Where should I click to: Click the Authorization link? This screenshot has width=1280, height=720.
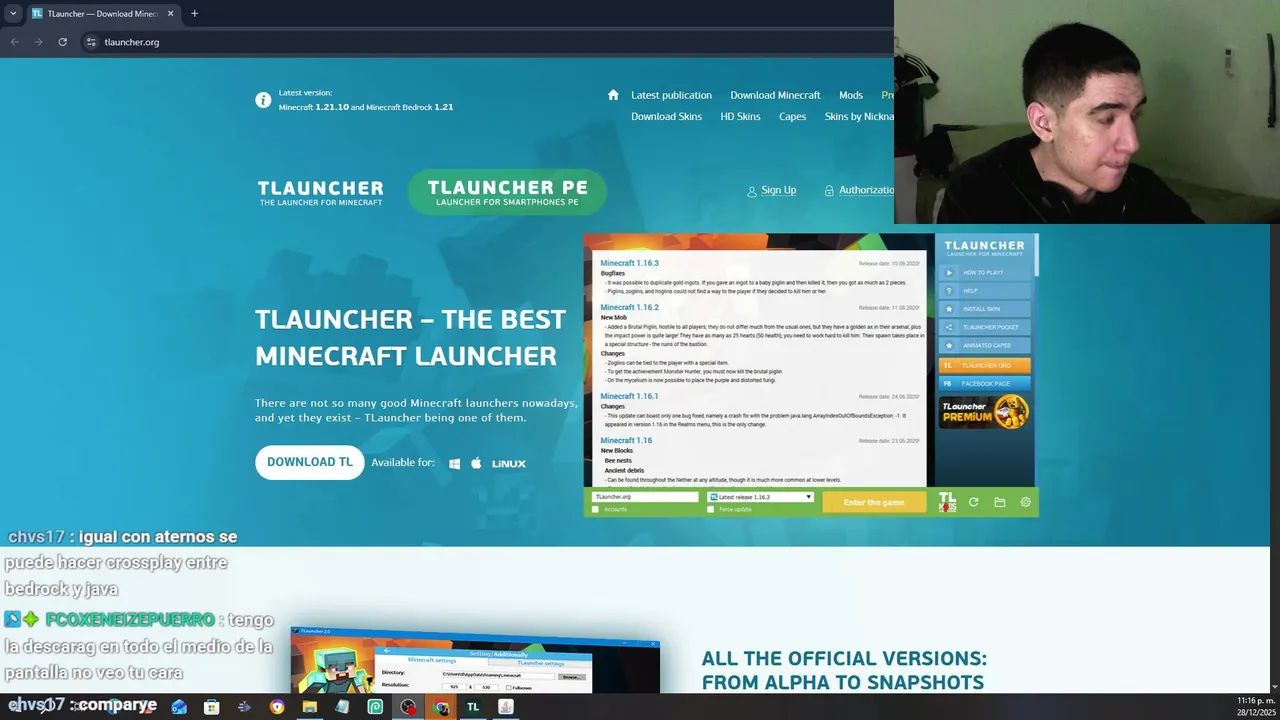866,190
